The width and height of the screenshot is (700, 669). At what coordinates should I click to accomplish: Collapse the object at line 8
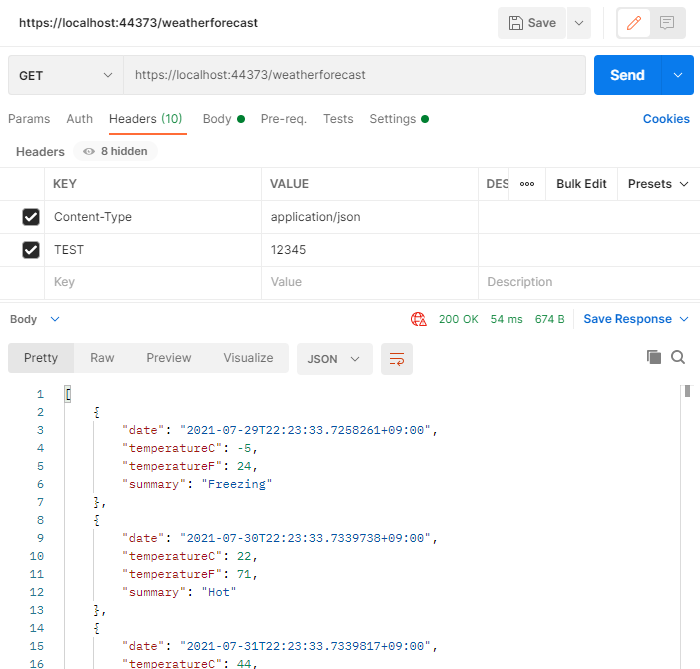(x=96, y=520)
